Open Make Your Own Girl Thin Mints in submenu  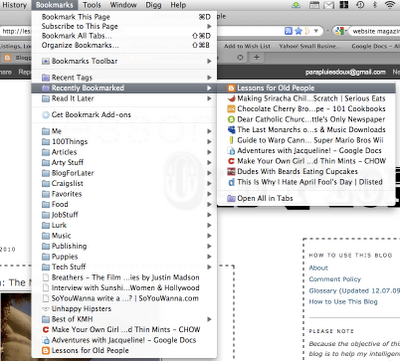pyautogui.click(x=306, y=161)
